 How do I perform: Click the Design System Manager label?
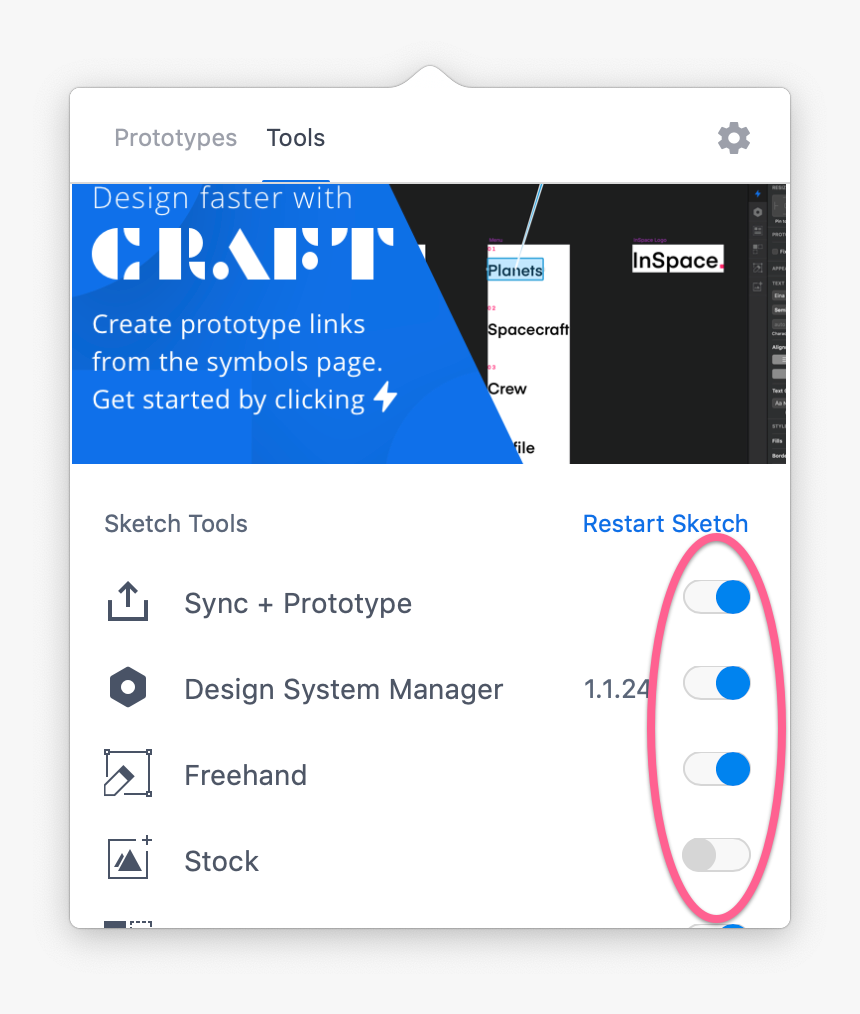pos(343,689)
